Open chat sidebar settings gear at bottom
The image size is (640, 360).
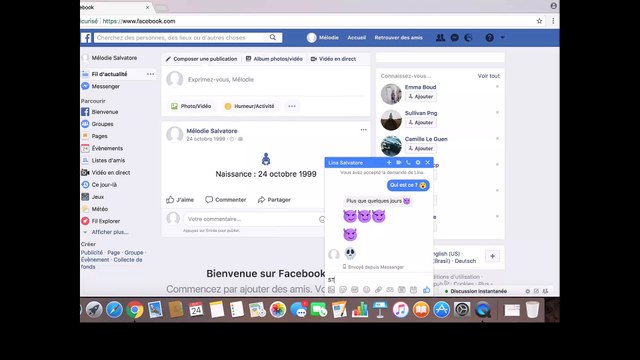click(x=527, y=291)
